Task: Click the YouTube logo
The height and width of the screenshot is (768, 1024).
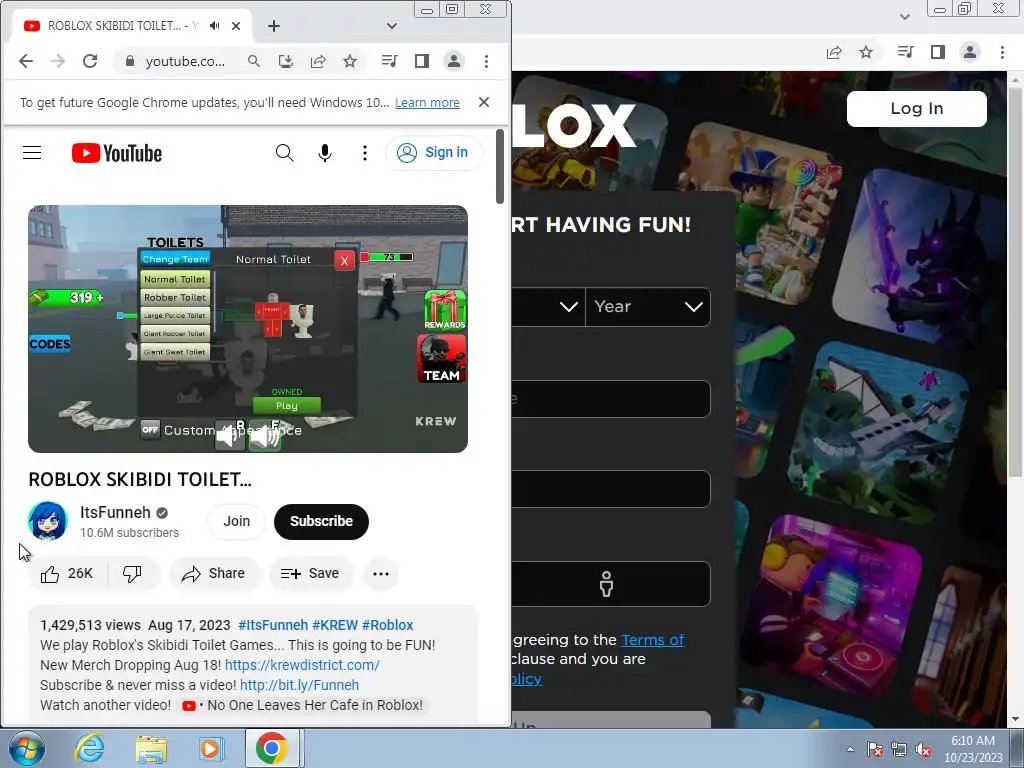Action: [x=117, y=153]
